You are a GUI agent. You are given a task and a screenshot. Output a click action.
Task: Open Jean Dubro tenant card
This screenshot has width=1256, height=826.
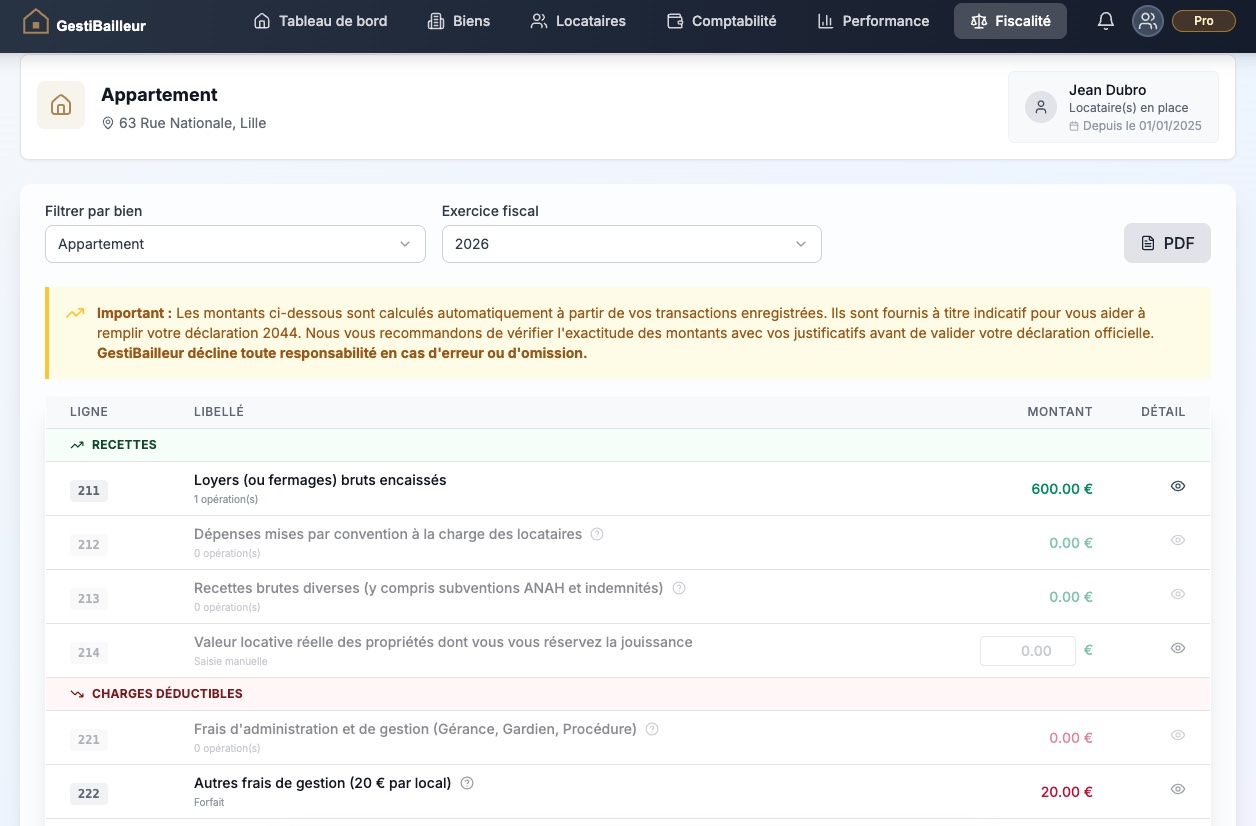coord(1113,107)
